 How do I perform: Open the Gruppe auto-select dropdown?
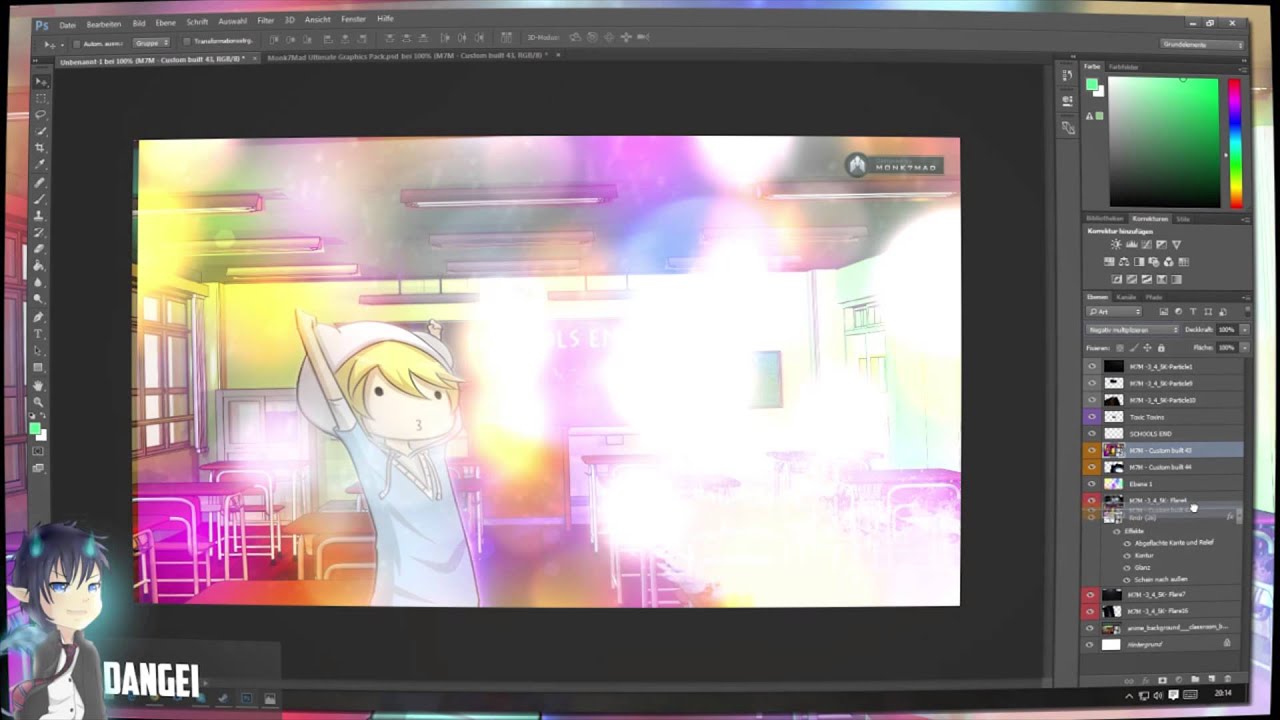152,43
